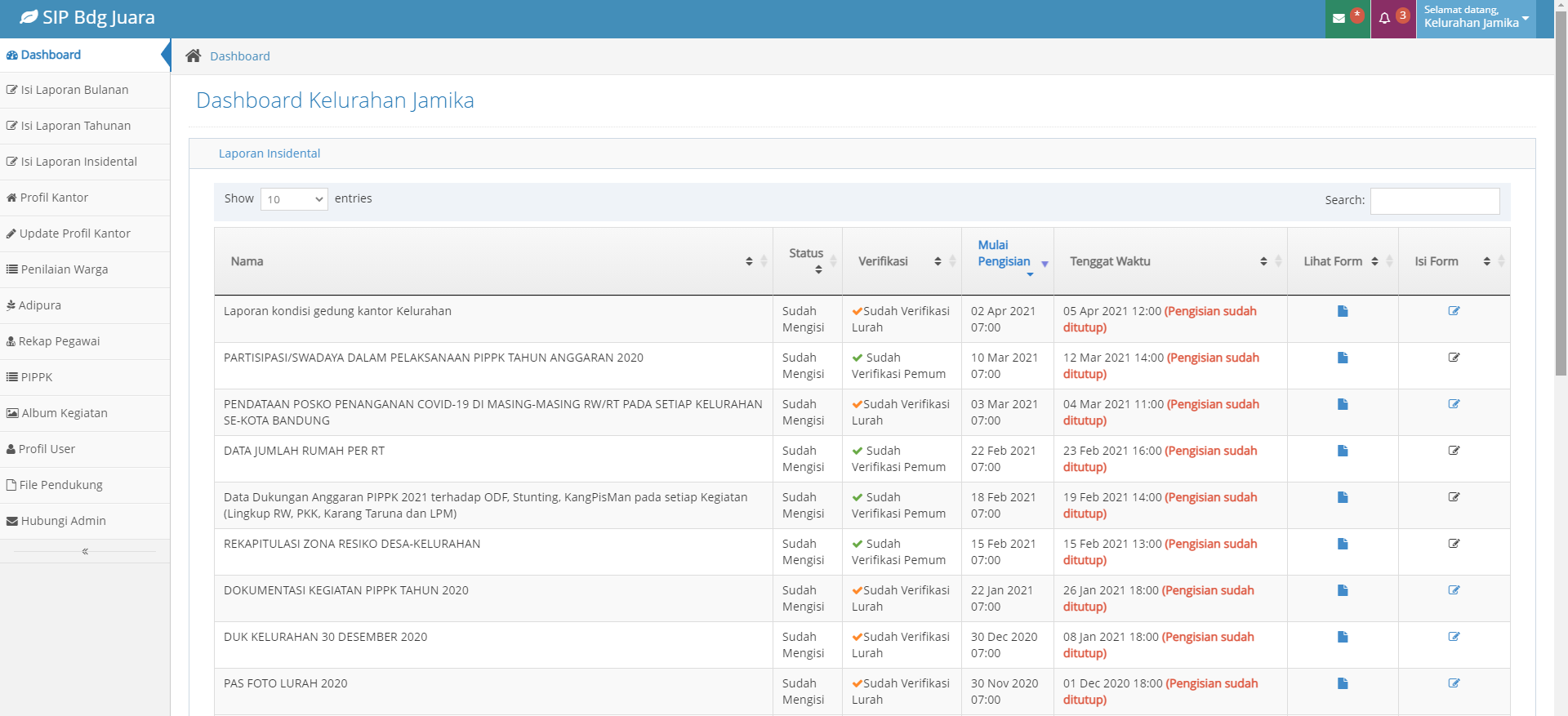This screenshot has height=716, width=1568.
Task: View form for PENDATAAN POSKO COVID-19 row
Action: (x=1343, y=404)
